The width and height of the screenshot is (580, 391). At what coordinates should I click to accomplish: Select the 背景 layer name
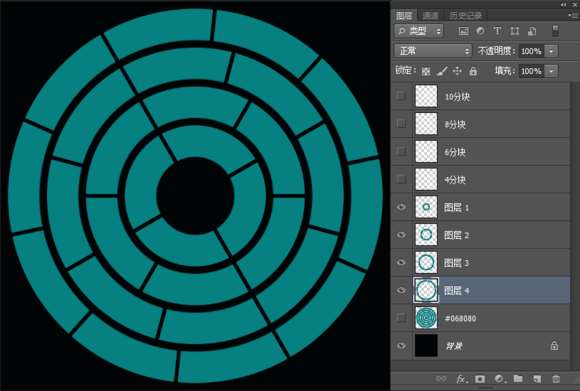(x=453, y=346)
